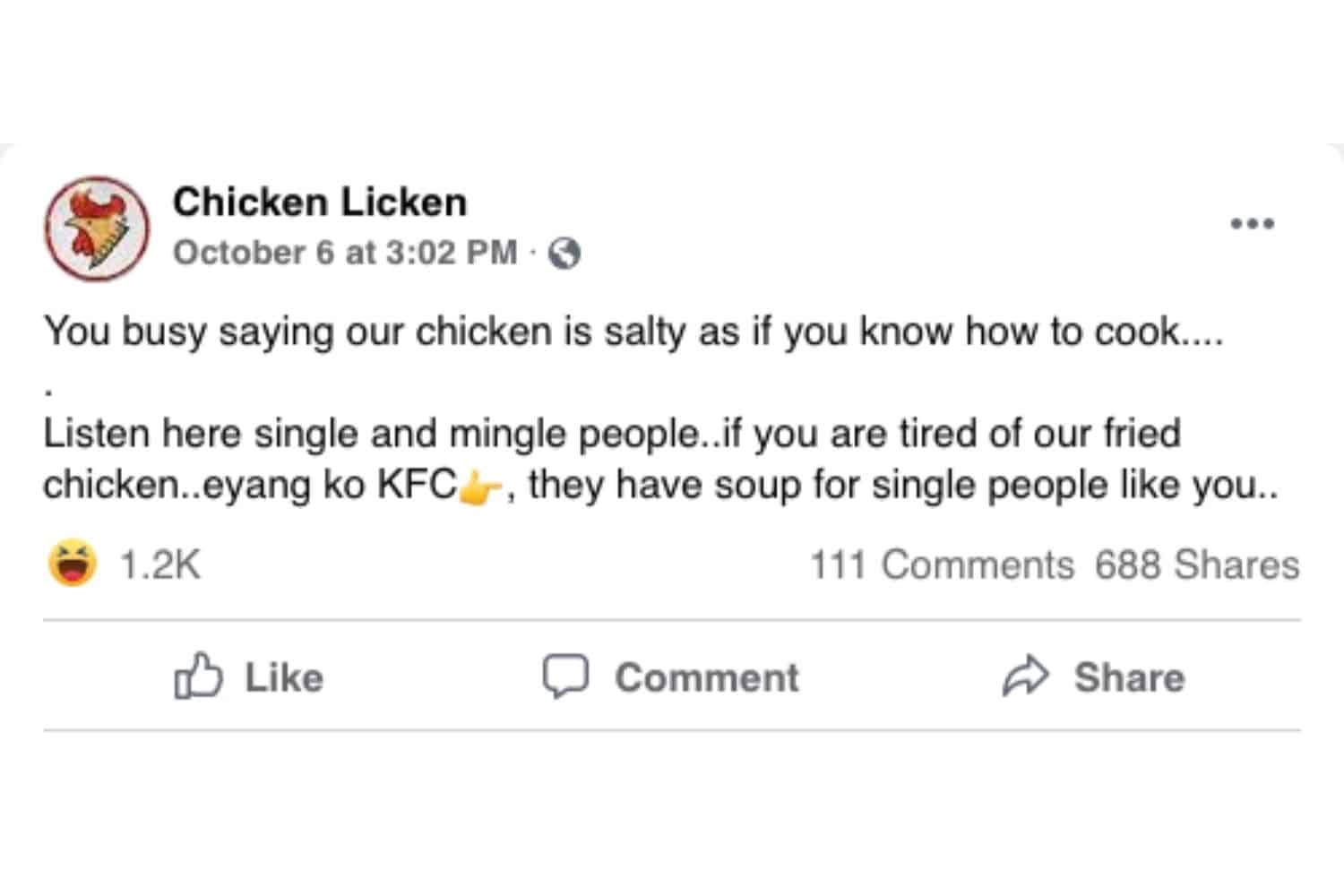Open the Chicken Licken page name link
The height and width of the screenshot is (896, 1344).
tap(320, 202)
